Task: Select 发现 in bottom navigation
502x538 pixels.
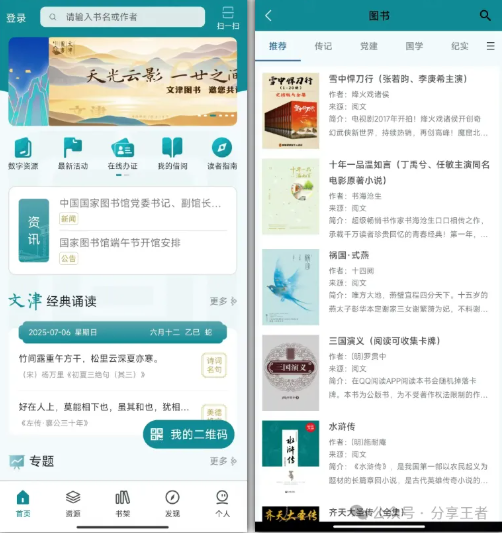Action: pos(172,504)
